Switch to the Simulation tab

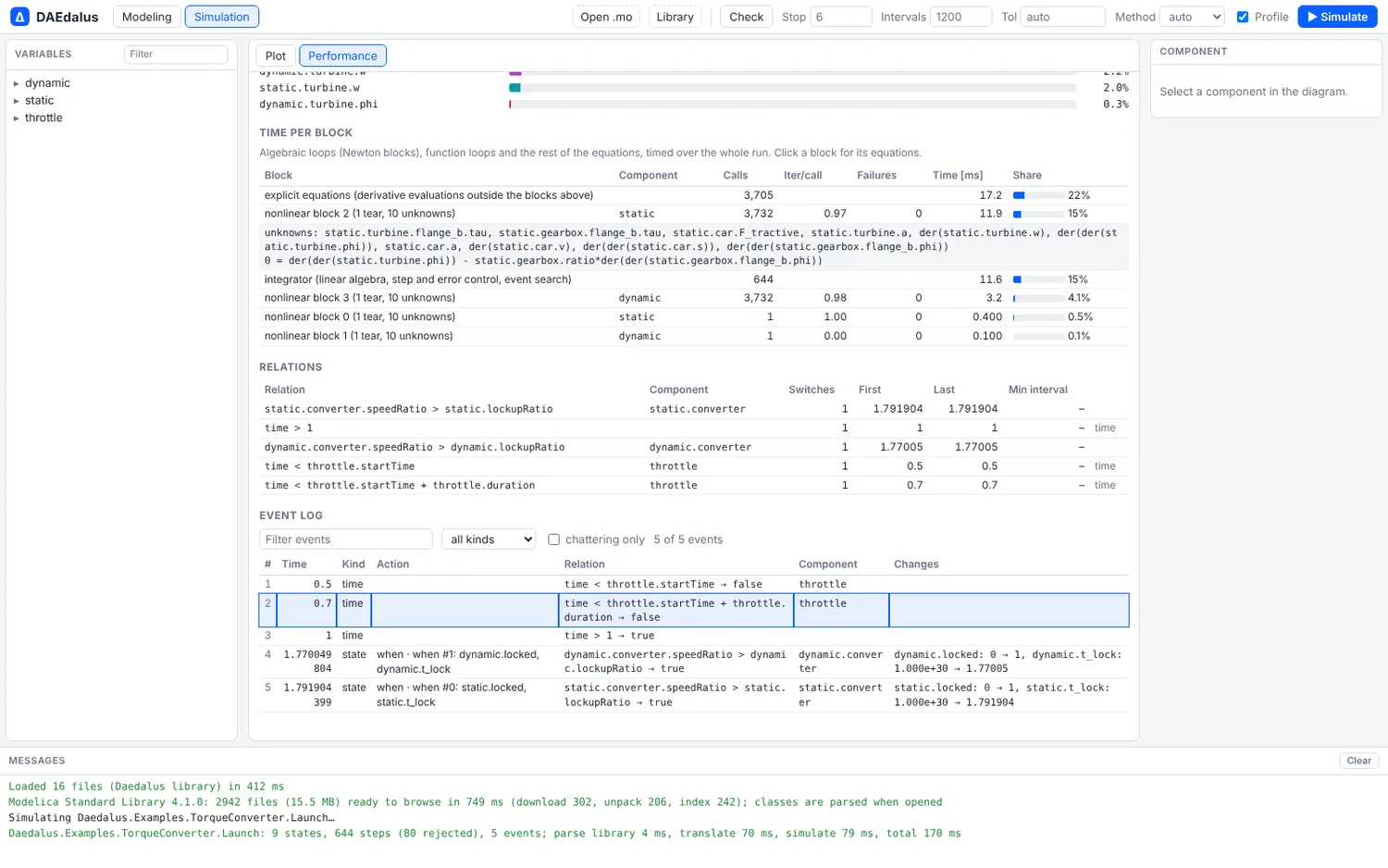[222, 17]
